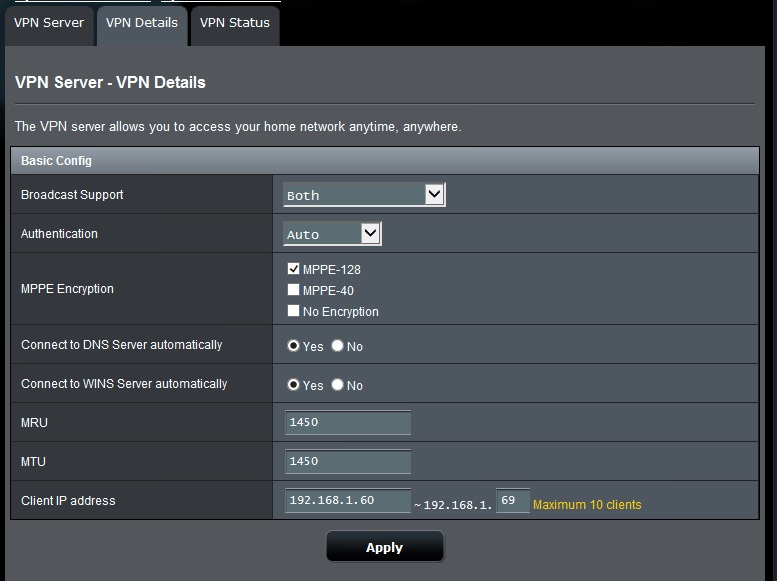Click the Client IP start address field

(x=347, y=500)
